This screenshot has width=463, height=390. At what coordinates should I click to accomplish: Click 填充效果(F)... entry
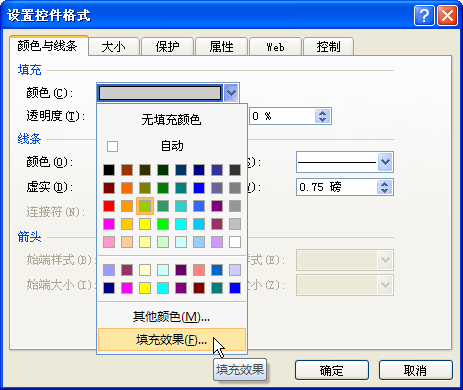pos(172,340)
